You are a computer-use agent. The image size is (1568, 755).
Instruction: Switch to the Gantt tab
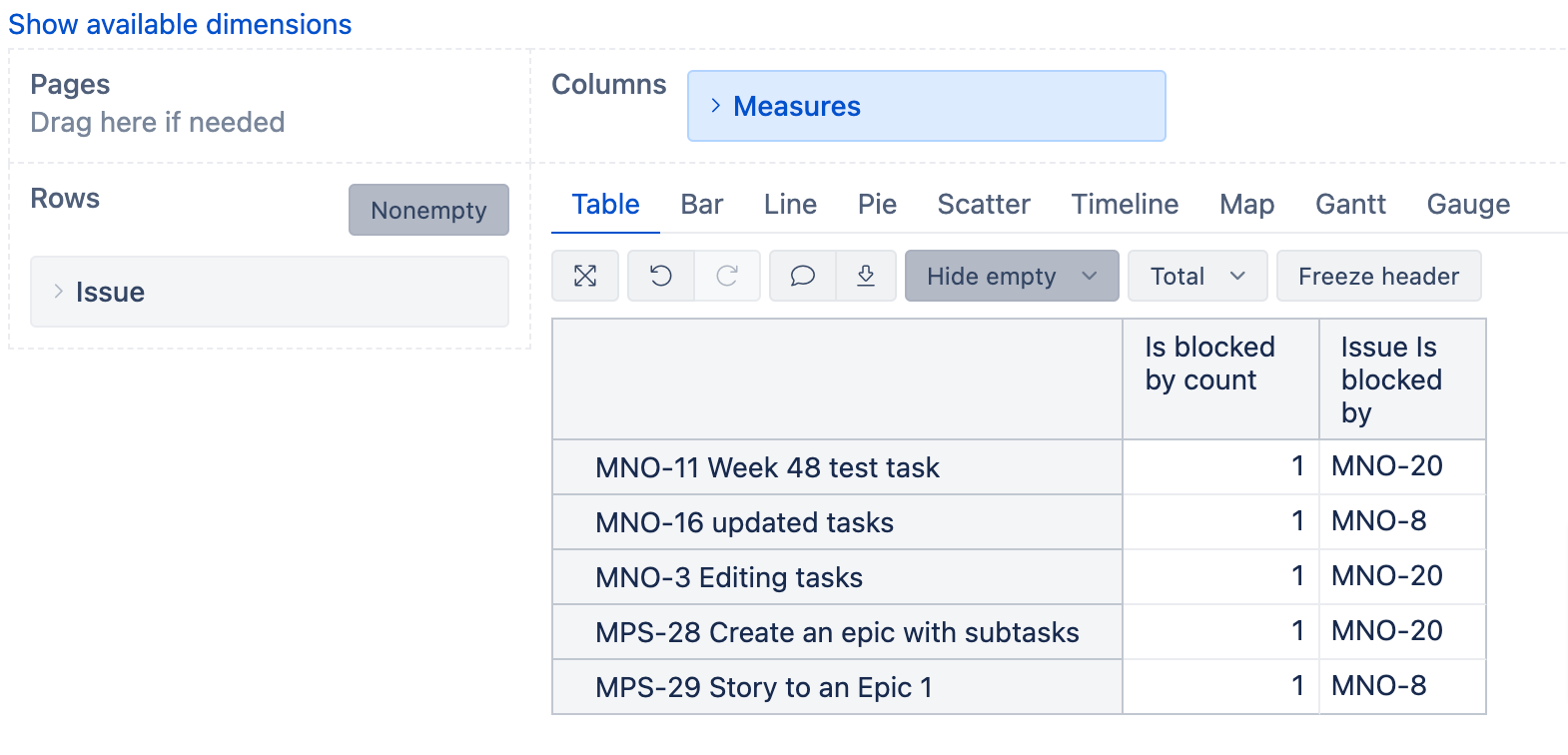[1350, 204]
